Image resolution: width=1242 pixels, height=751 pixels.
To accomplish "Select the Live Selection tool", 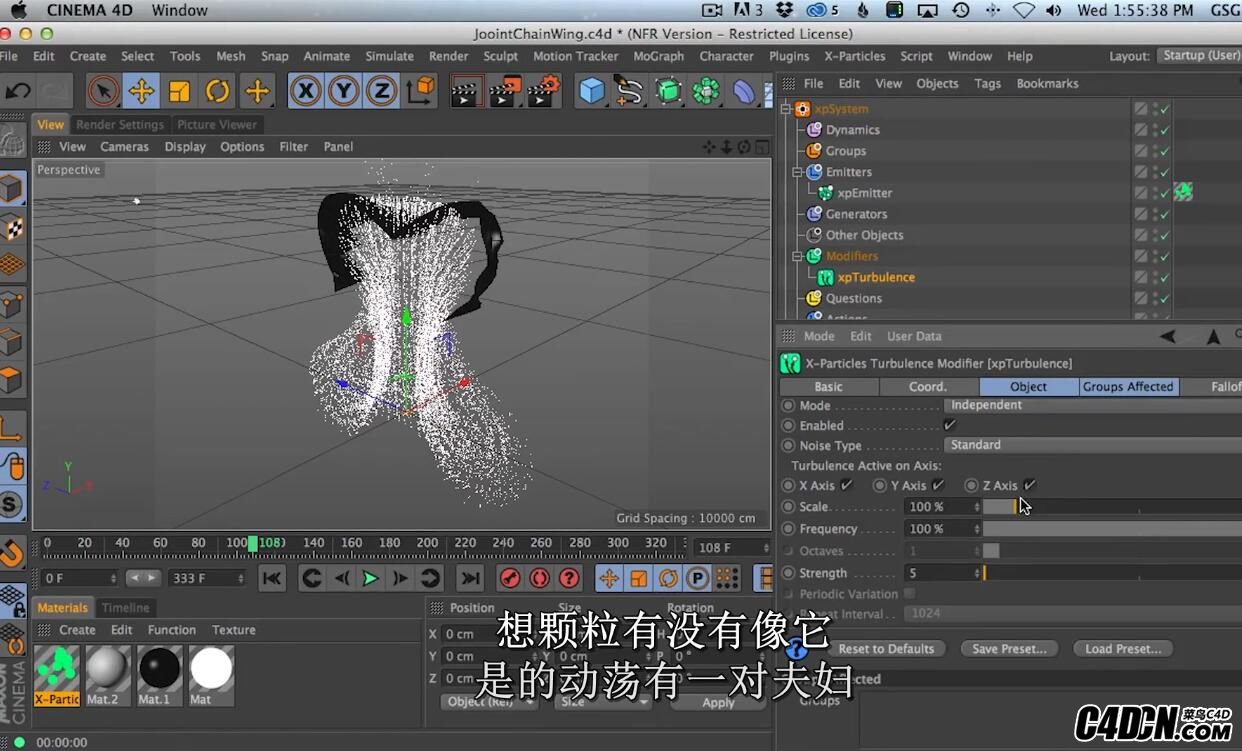I will [x=104, y=92].
